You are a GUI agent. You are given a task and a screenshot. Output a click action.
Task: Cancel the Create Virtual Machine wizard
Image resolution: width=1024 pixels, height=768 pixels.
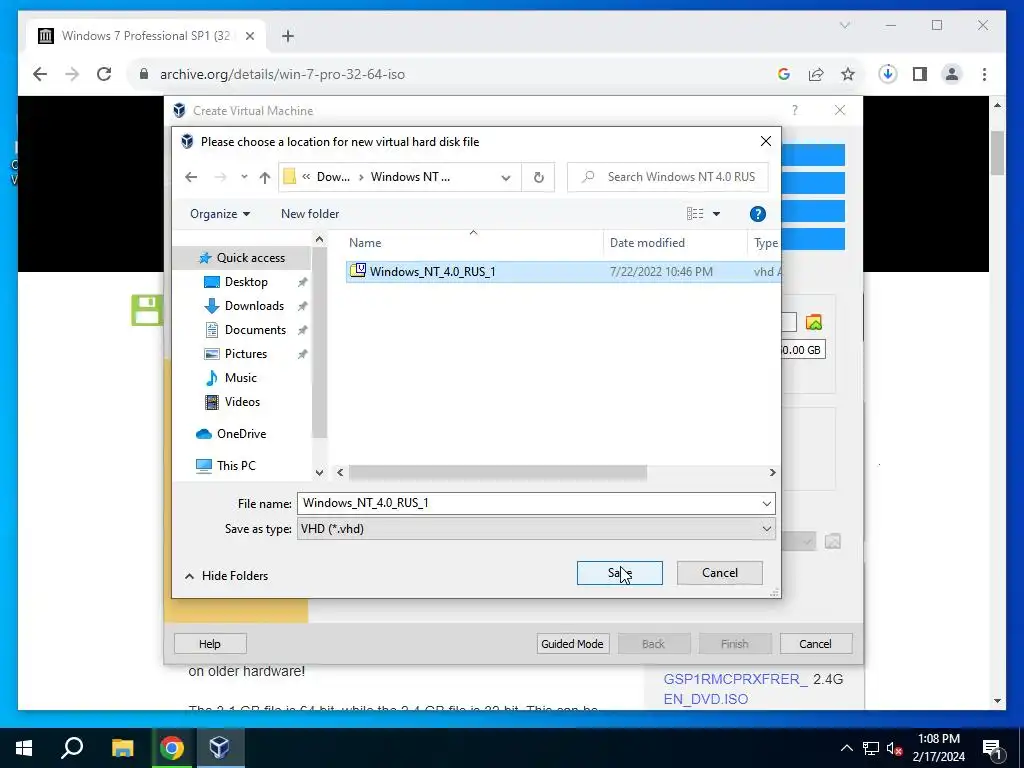click(815, 644)
